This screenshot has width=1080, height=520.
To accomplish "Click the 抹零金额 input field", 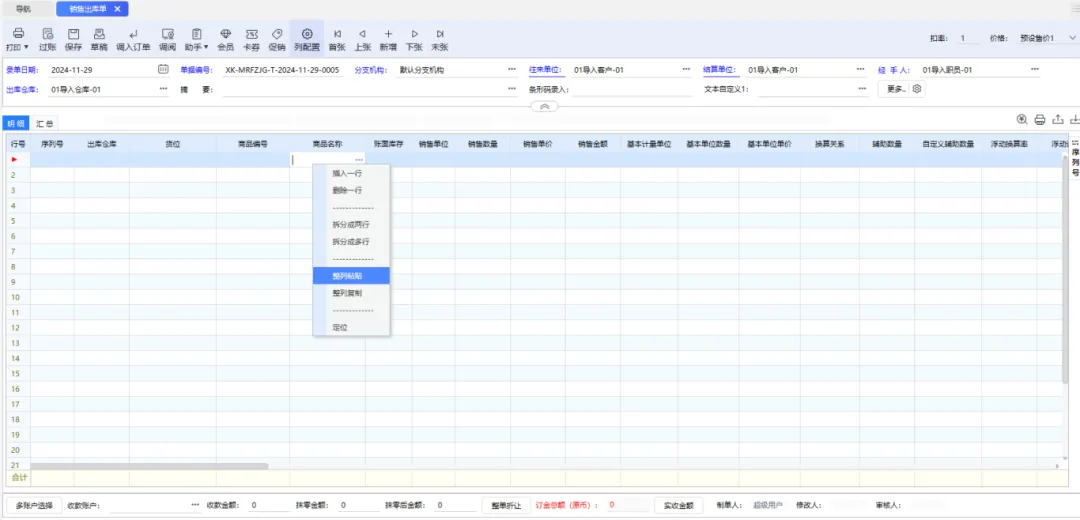I will (357, 506).
